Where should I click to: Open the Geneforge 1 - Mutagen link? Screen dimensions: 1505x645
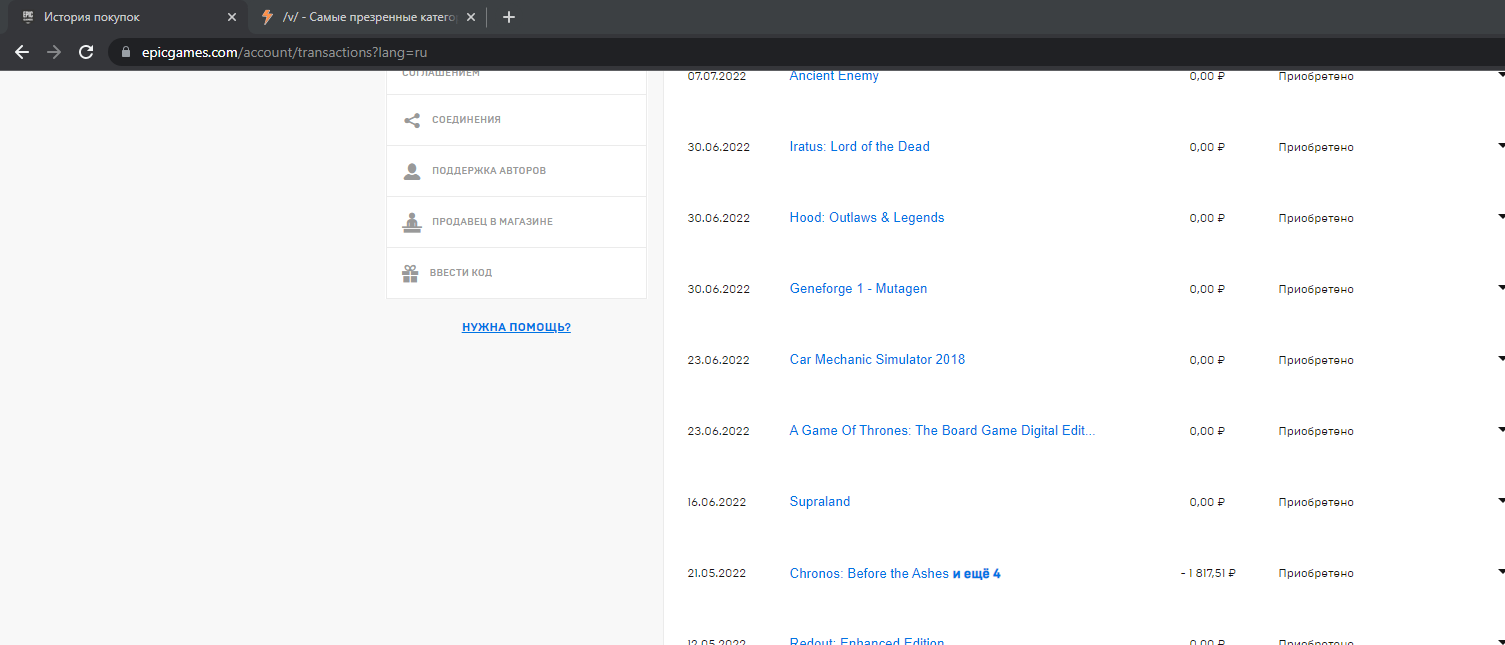point(858,289)
